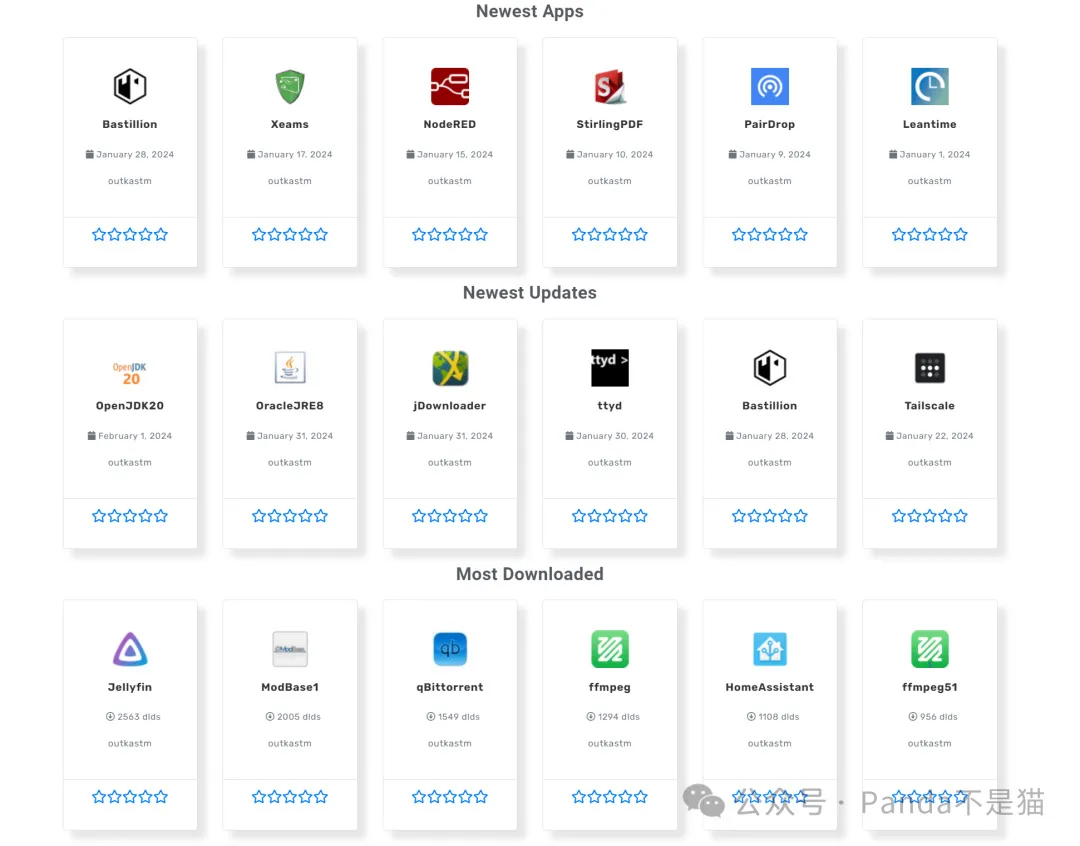Click outkastm author under Jellyfin

[x=129, y=743]
